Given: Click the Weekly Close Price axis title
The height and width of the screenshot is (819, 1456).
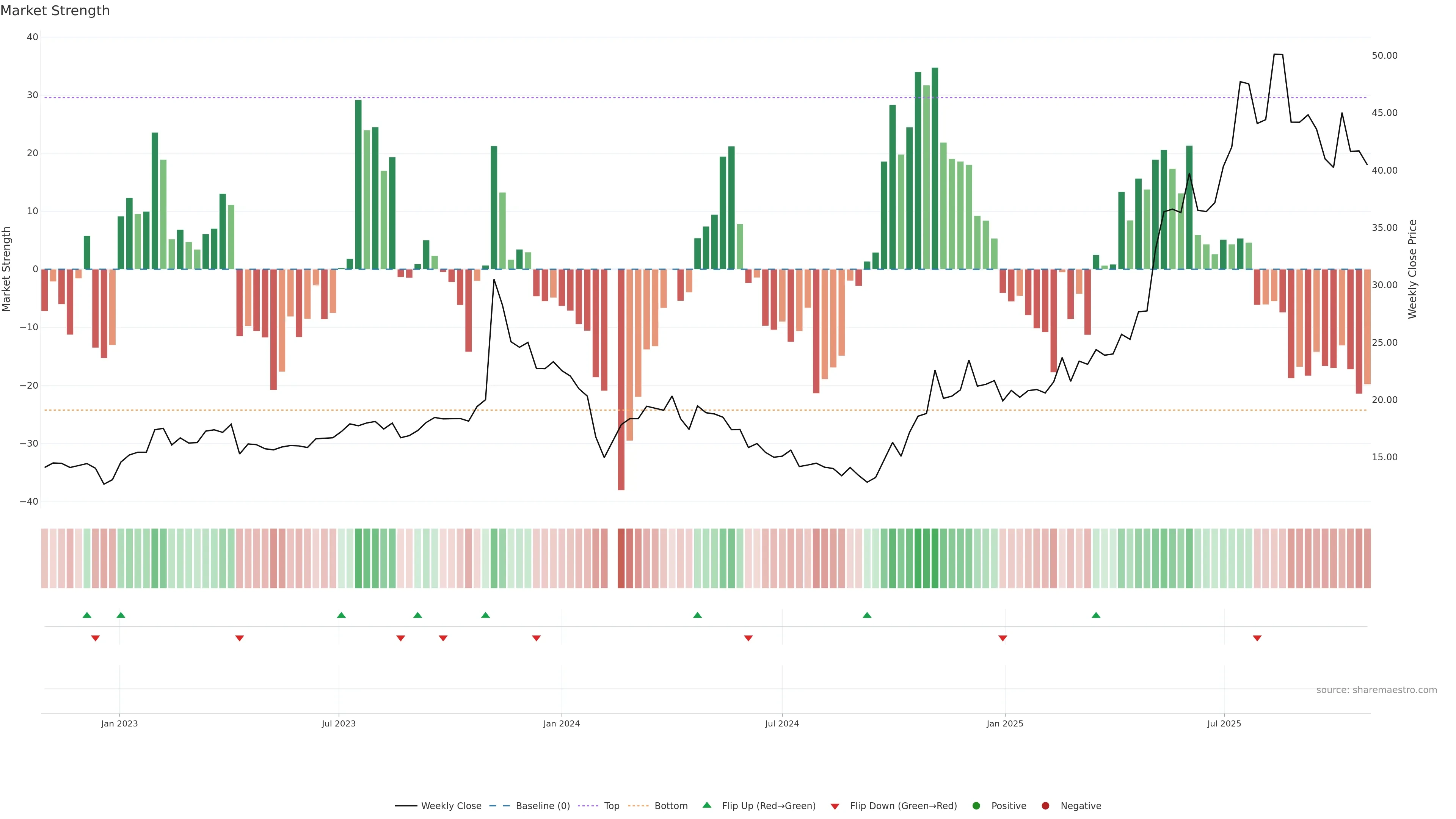Looking at the screenshot, I should coord(1412,269).
